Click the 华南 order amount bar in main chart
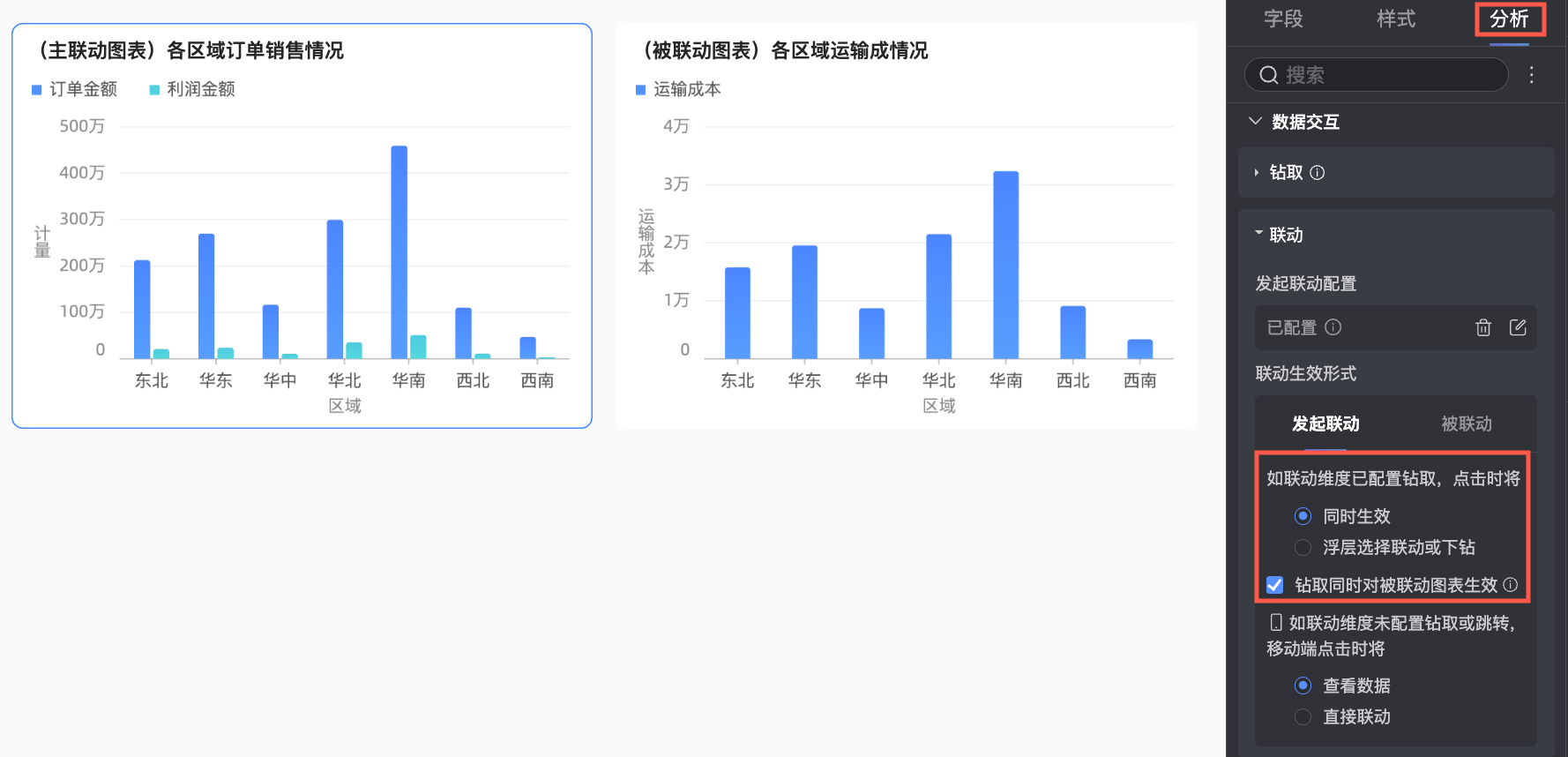This screenshot has width=1568, height=757. (x=399, y=252)
